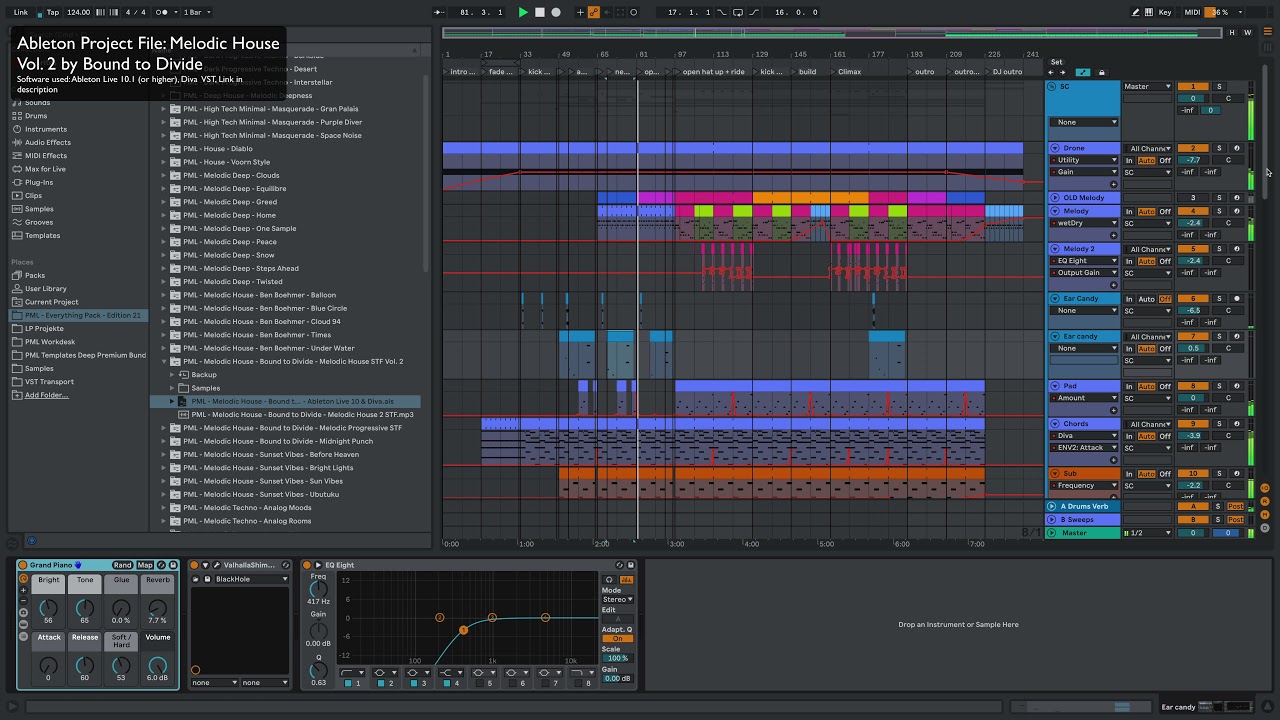Toggle the Loop switch in transport bar
This screenshot has width=1280, height=720.
[738, 12]
